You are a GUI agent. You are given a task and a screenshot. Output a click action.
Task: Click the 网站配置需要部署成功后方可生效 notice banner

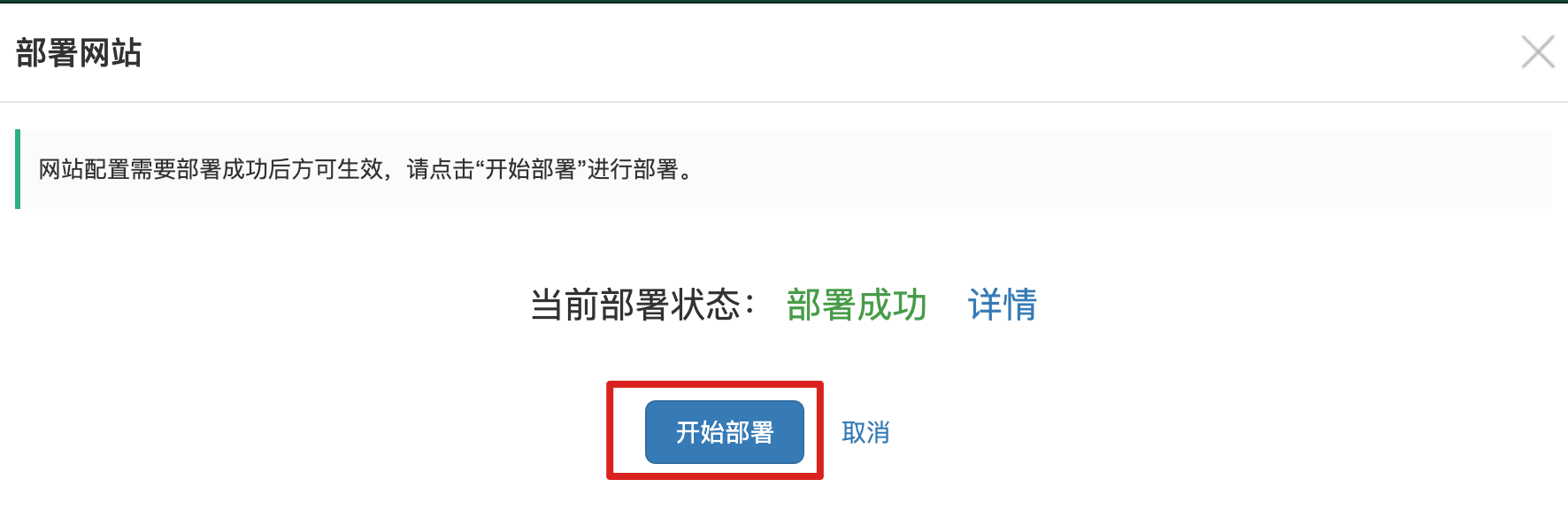tap(783, 169)
